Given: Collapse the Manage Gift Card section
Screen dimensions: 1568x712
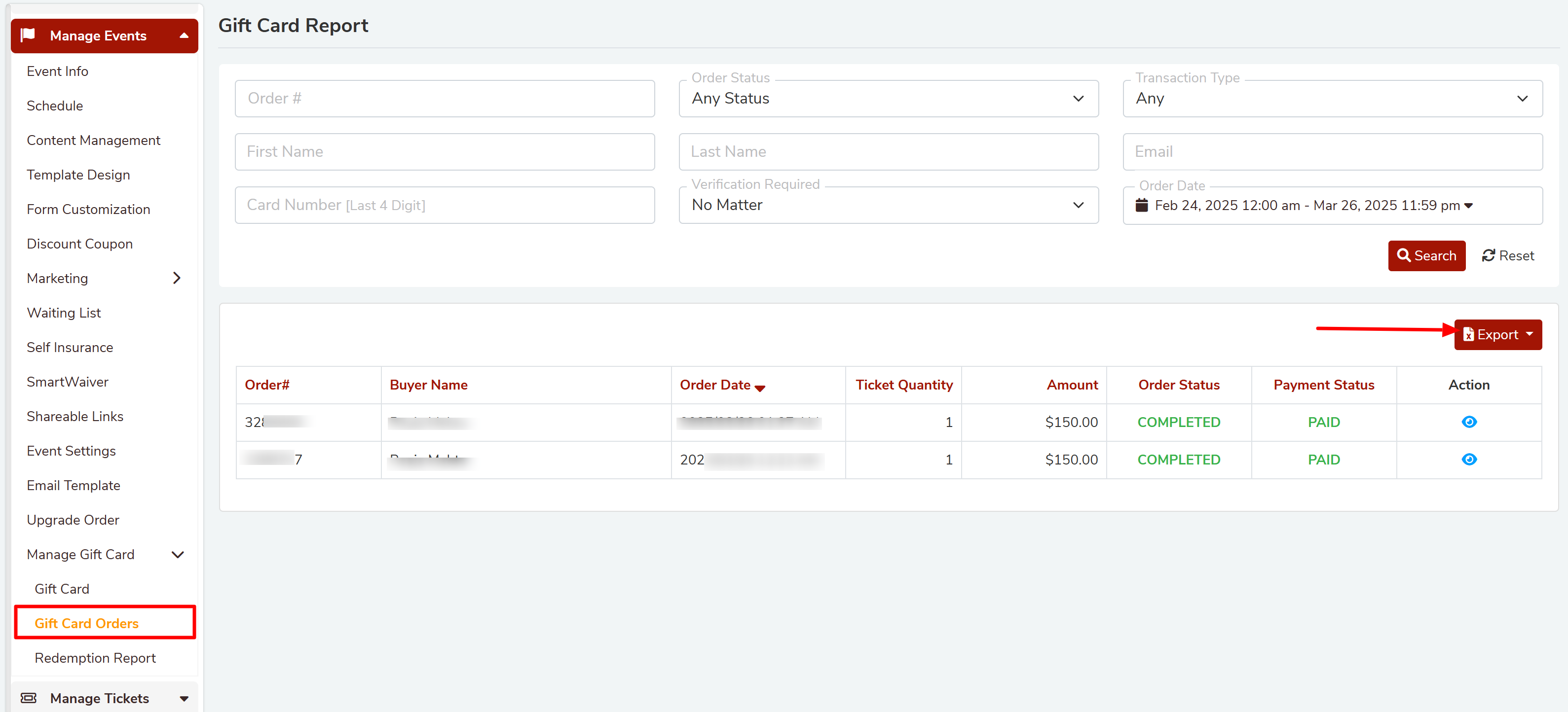Looking at the screenshot, I should [177, 554].
